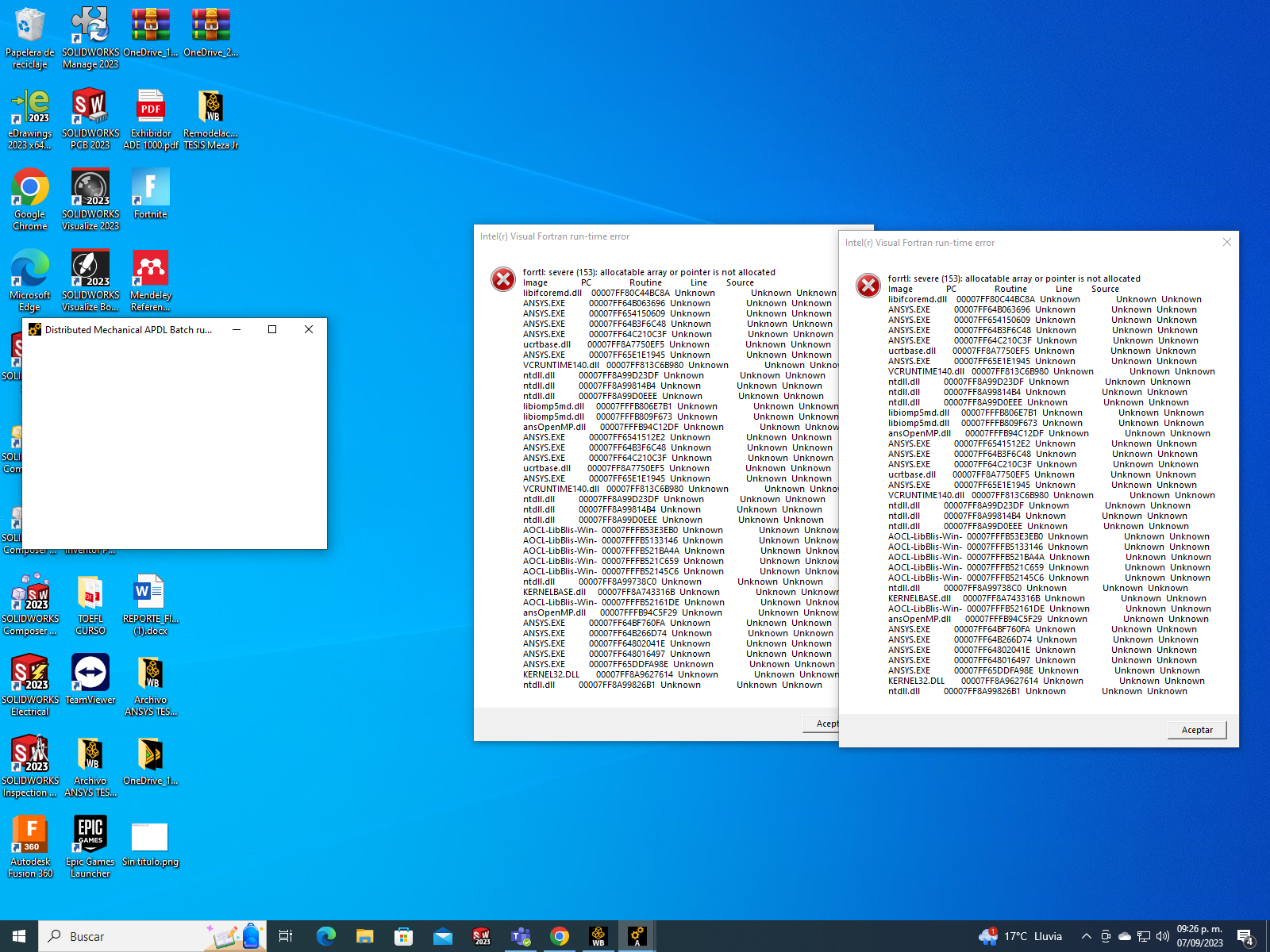1270x952 pixels.
Task: Open the Papelera de reciclaje desktop icon
Action: (x=30, y=36)
